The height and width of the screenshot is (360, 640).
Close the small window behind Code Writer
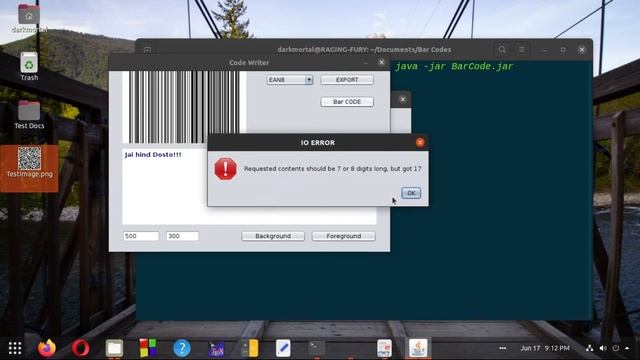[x=402, y=99]
